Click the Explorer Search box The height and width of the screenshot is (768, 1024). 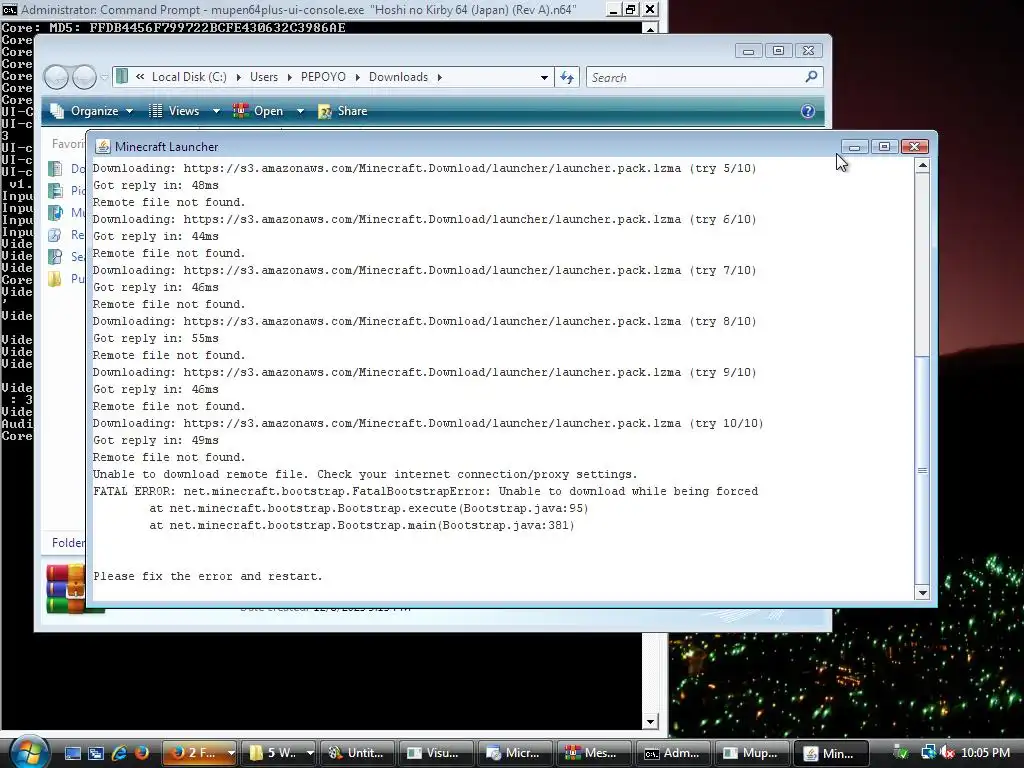point(704,78)
